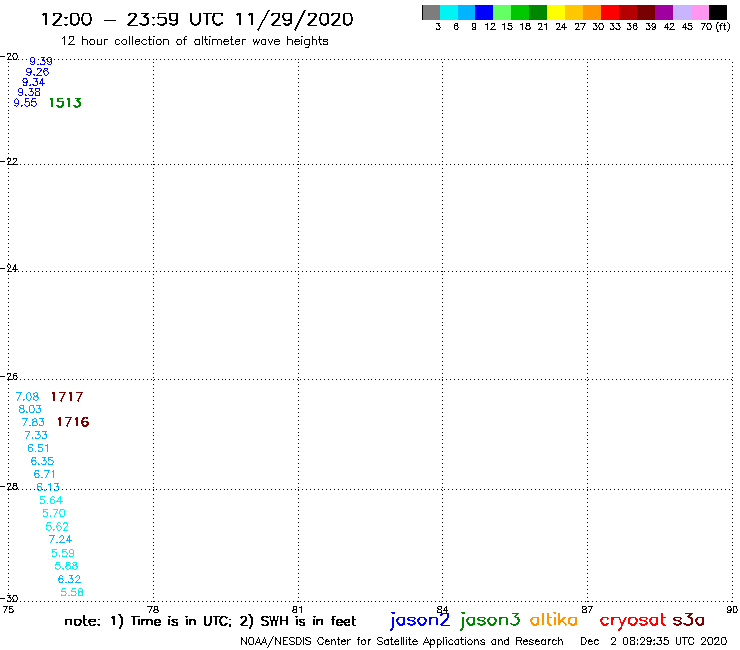Click the wave height reading 8.03
This screenshot has height=650, width=740.
point(30,409)
